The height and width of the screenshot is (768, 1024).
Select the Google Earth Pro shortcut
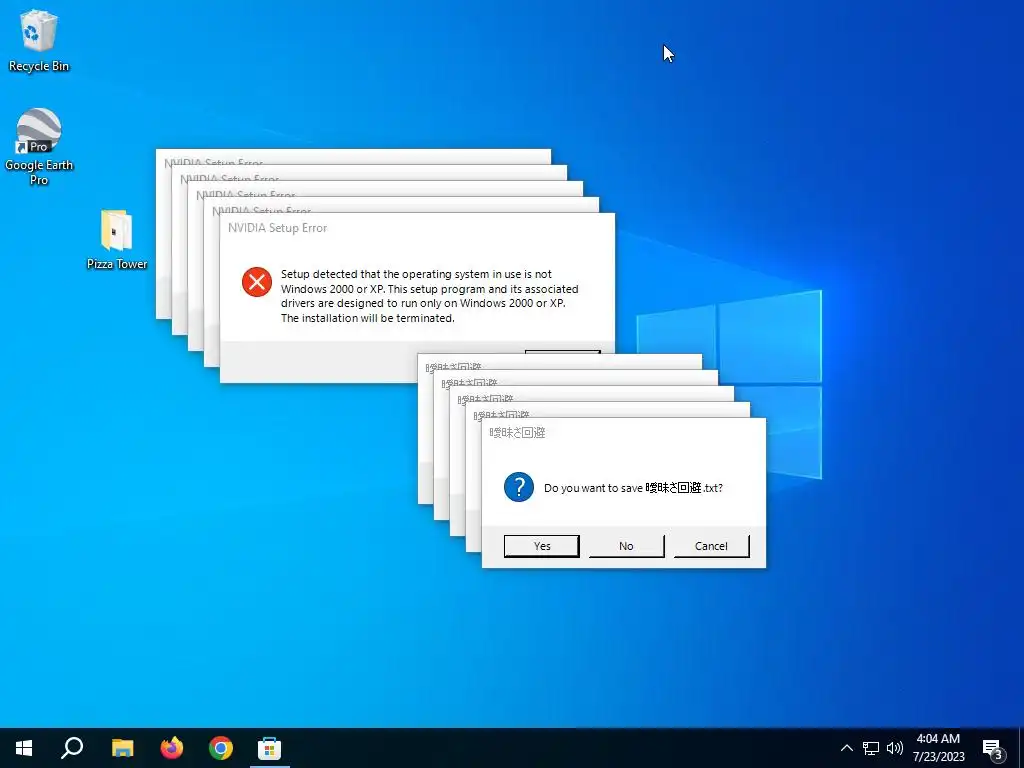pyautogui.click(x=39, y=146)
